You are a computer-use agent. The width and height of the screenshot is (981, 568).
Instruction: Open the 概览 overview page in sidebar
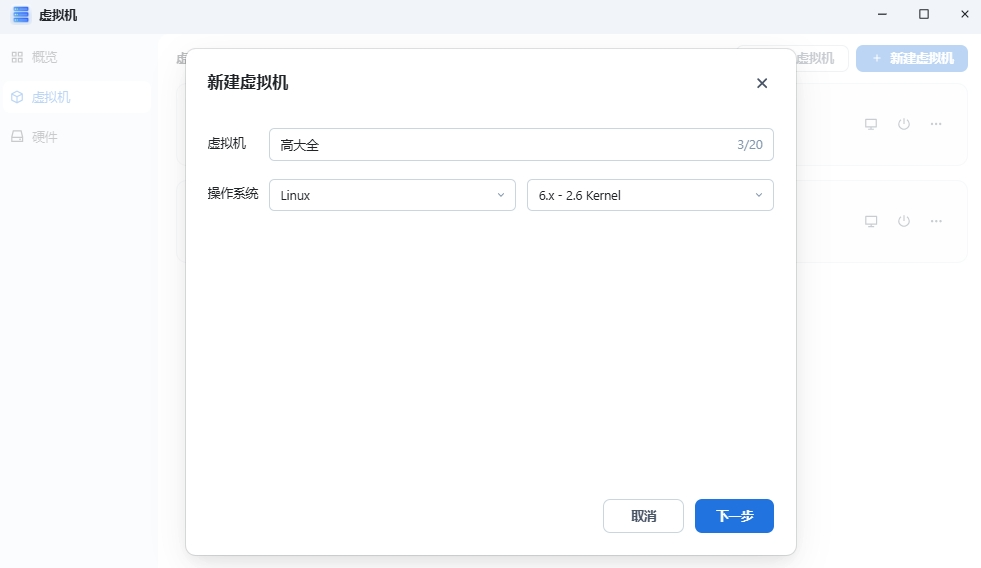click(x=44, y=57)
